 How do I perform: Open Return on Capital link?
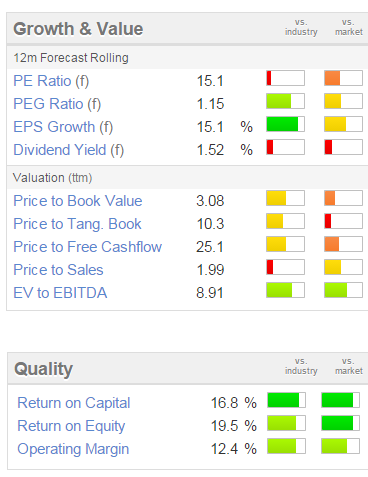[x=74, y=403]
